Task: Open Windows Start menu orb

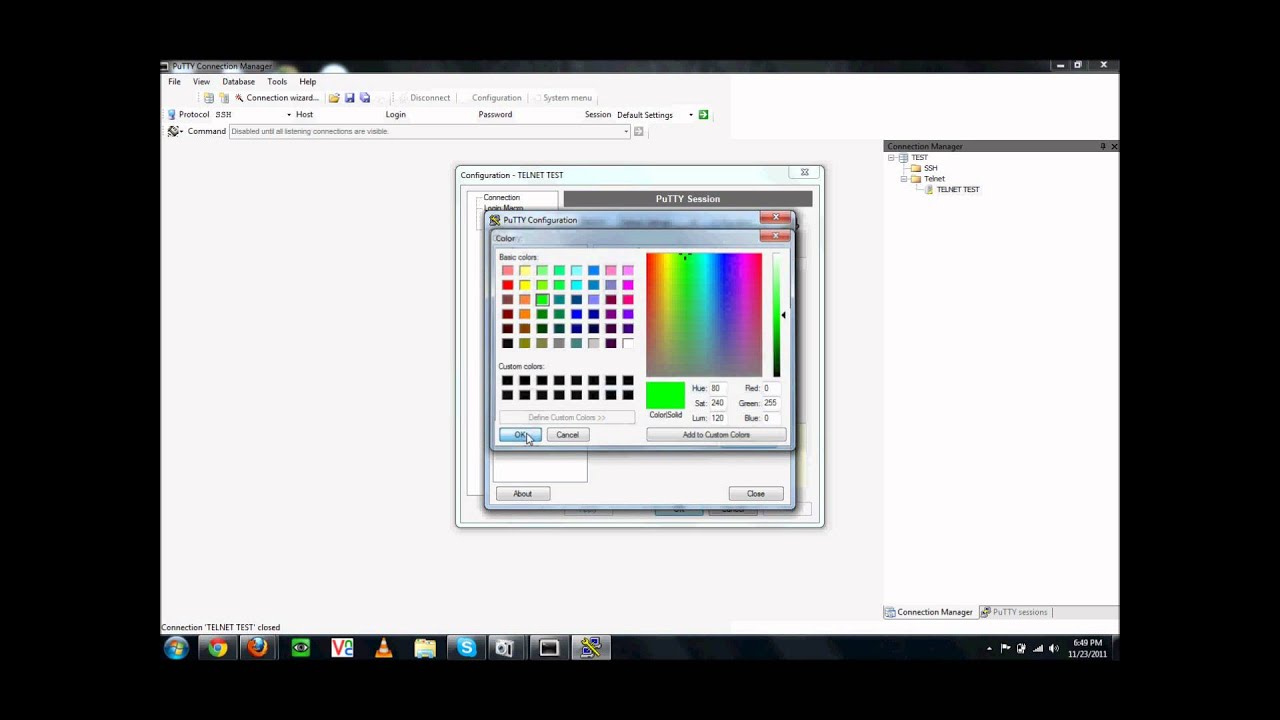Action: [x=176, y=648]
